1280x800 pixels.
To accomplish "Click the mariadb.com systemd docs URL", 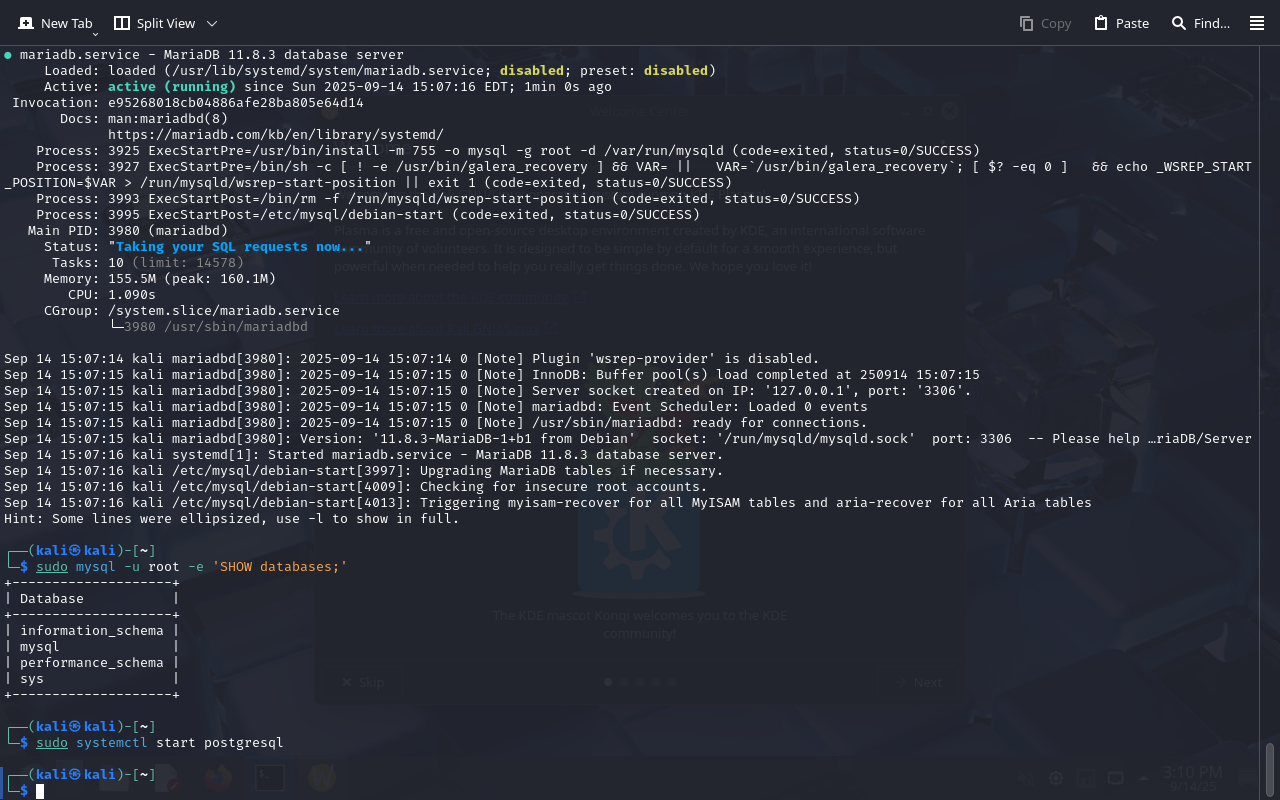I will click(276, 134).
